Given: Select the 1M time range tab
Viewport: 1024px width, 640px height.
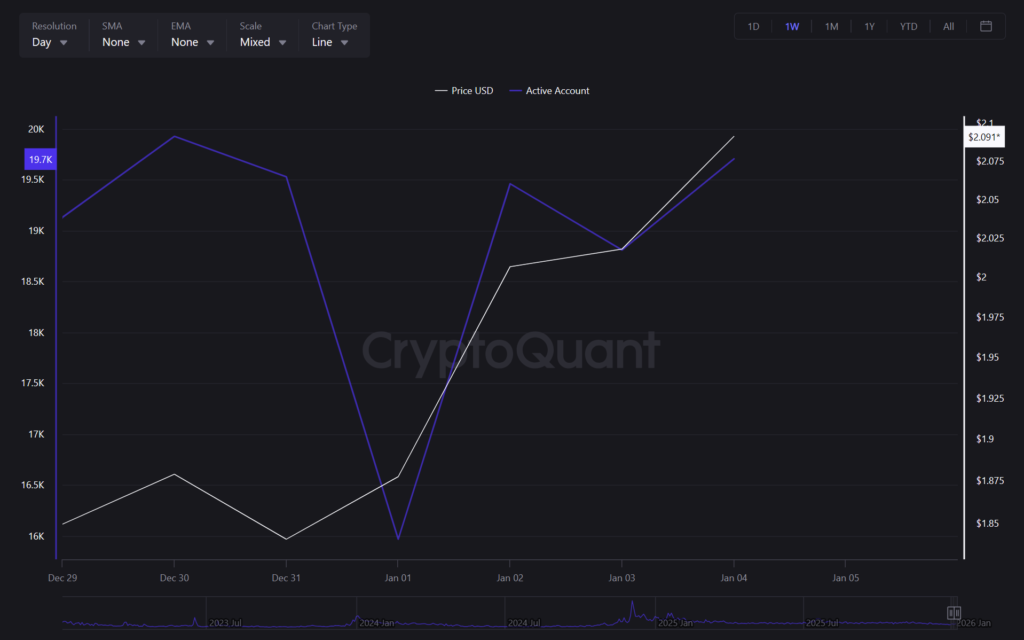Looking at the screenshot, I should (831, 26).
